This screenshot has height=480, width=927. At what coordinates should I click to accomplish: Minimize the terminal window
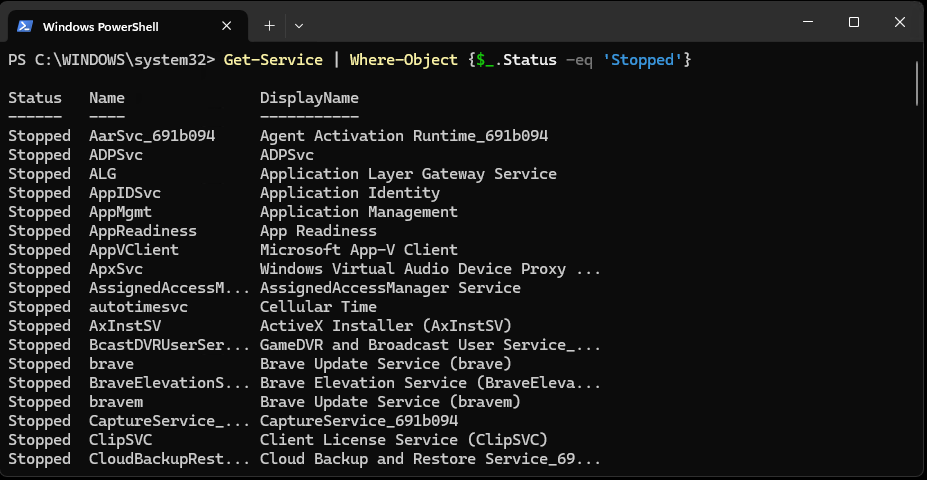click(809, 22)
